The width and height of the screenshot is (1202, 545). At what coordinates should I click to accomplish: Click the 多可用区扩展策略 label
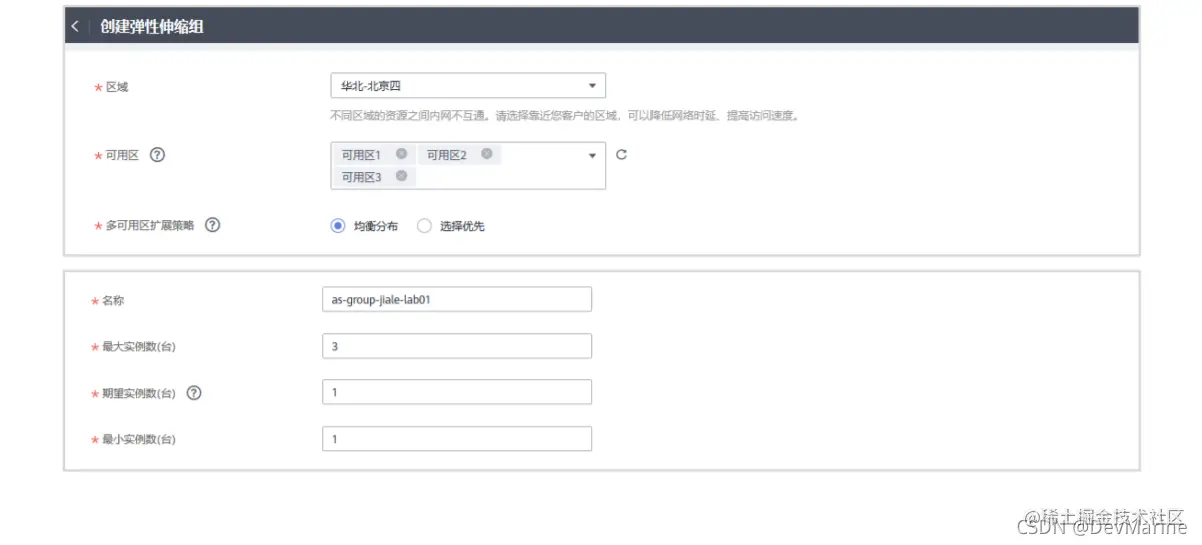pyautogui.click(x=150, y=226)
